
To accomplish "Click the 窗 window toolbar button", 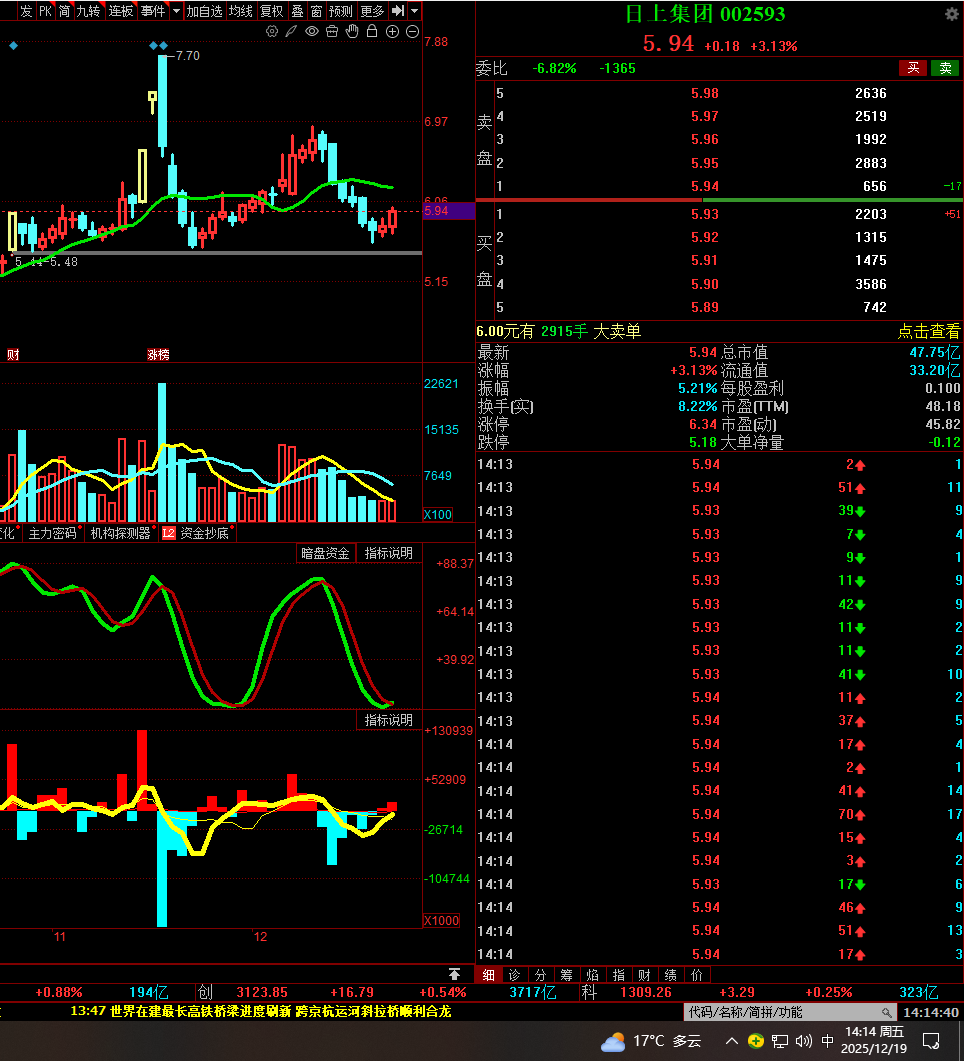I will (x=316, y=11).
